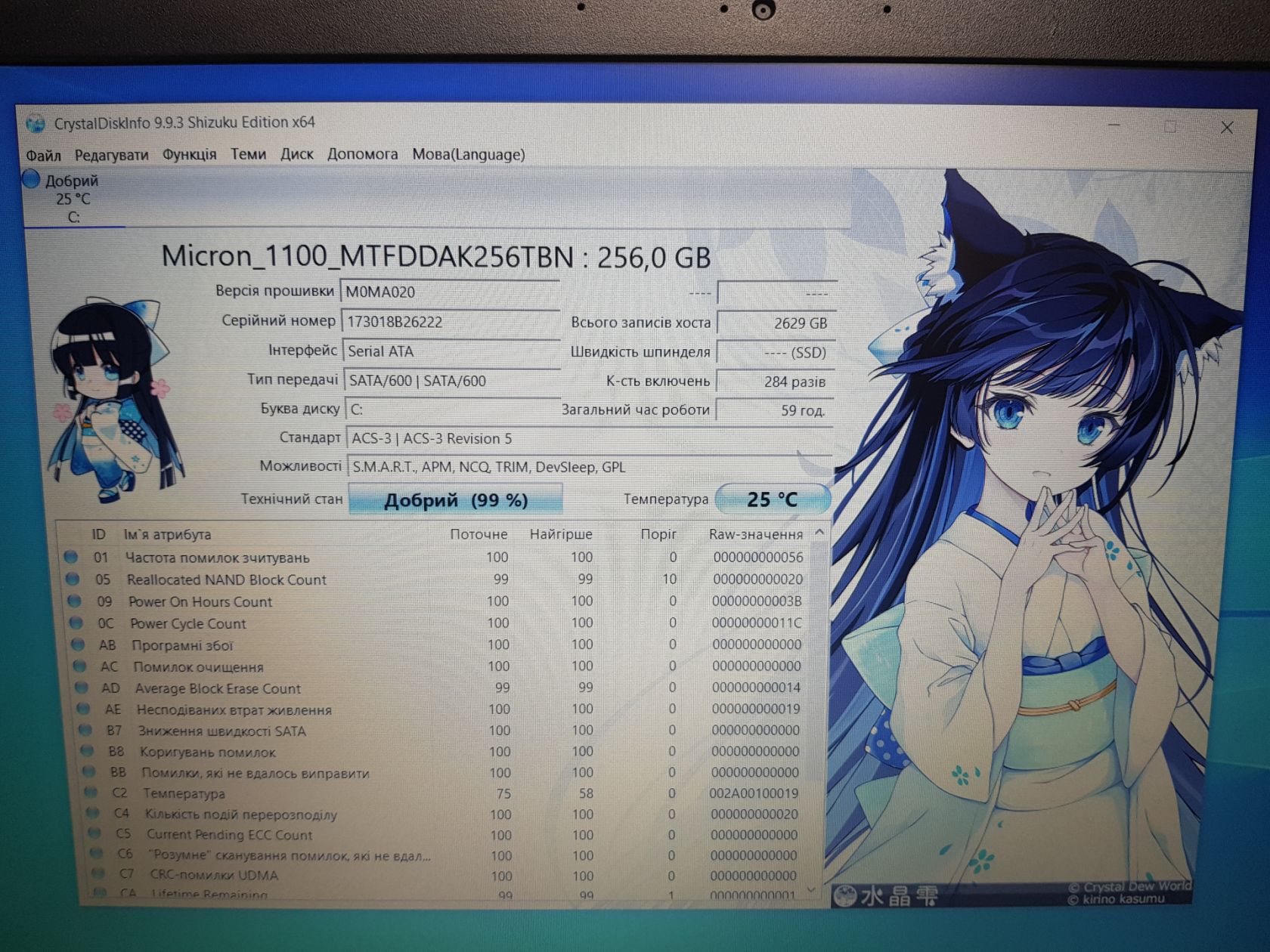Open the Теми menu

coord(248,154)
